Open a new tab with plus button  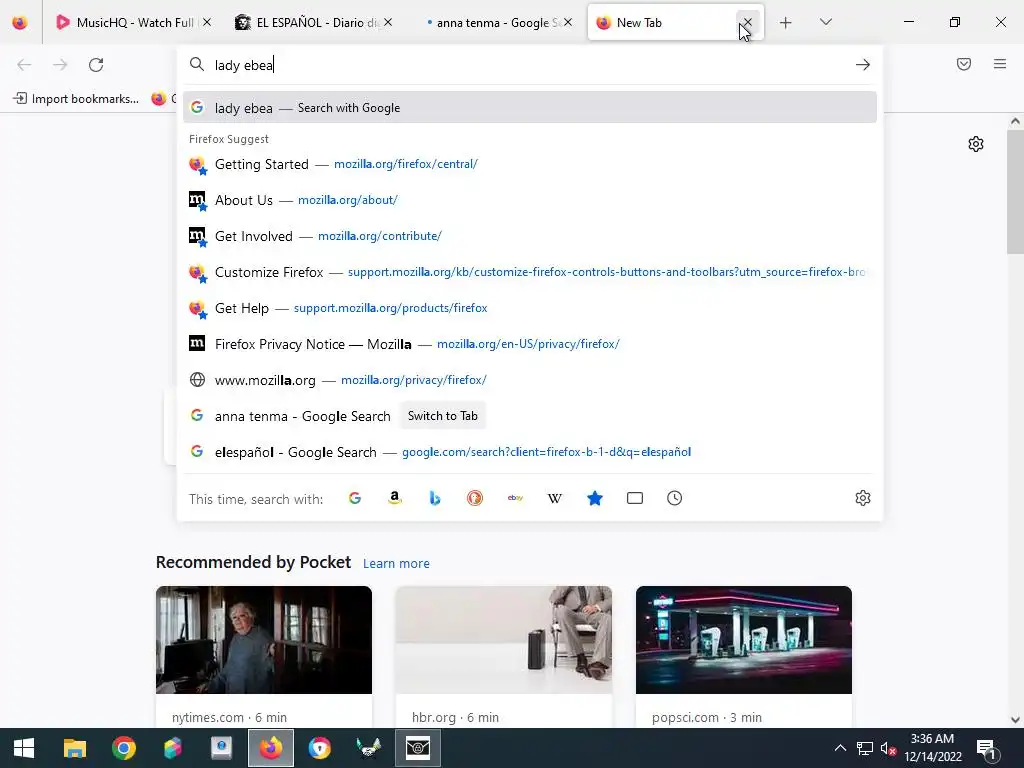[x=786, y=23]
